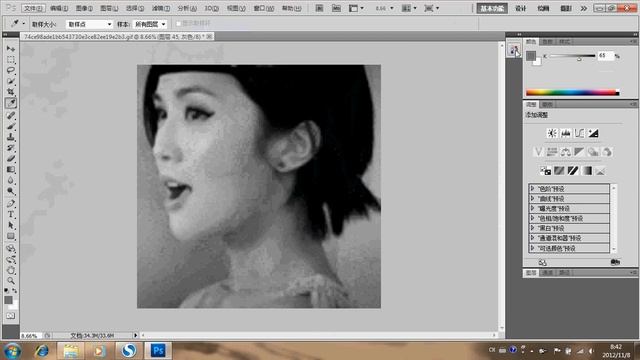
Task: Switch to the 设计 workspace
Action: [520, 8]
